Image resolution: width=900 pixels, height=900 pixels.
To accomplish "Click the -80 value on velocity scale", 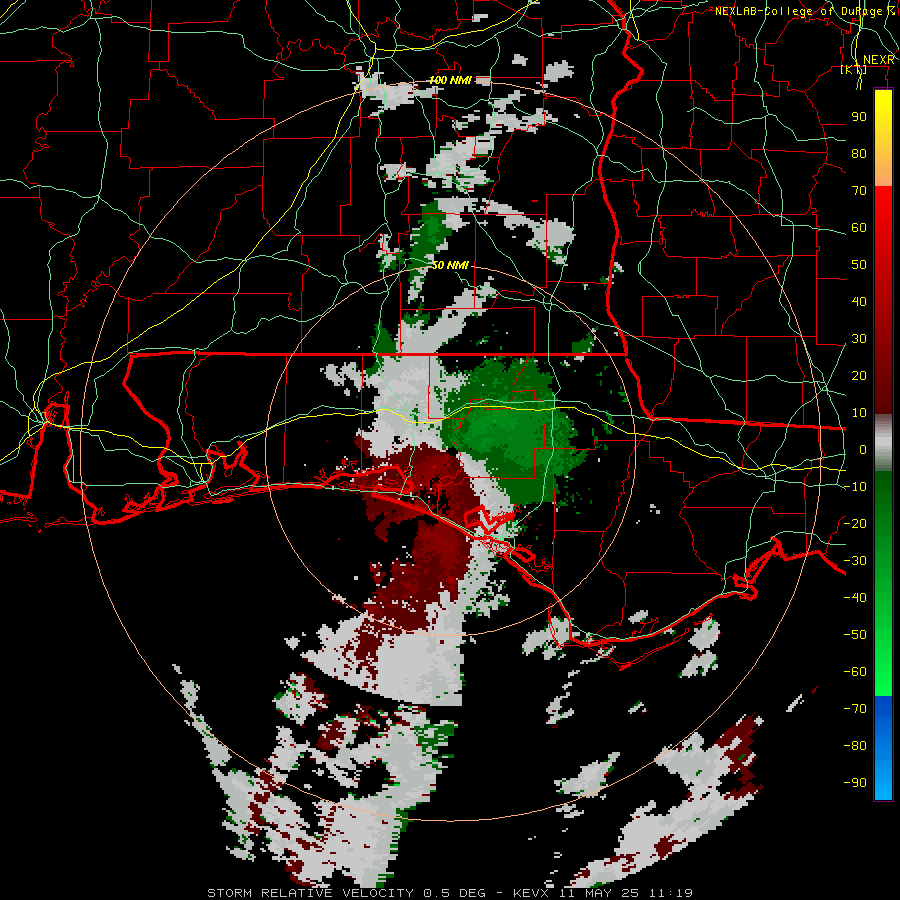I will 855,746.
